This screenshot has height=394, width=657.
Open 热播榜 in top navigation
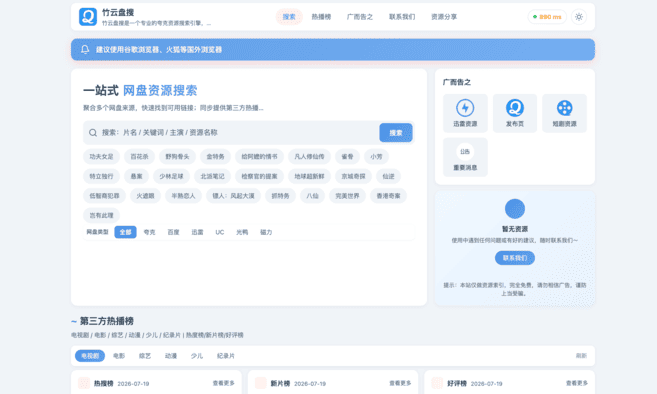click(x=321, y=17)
